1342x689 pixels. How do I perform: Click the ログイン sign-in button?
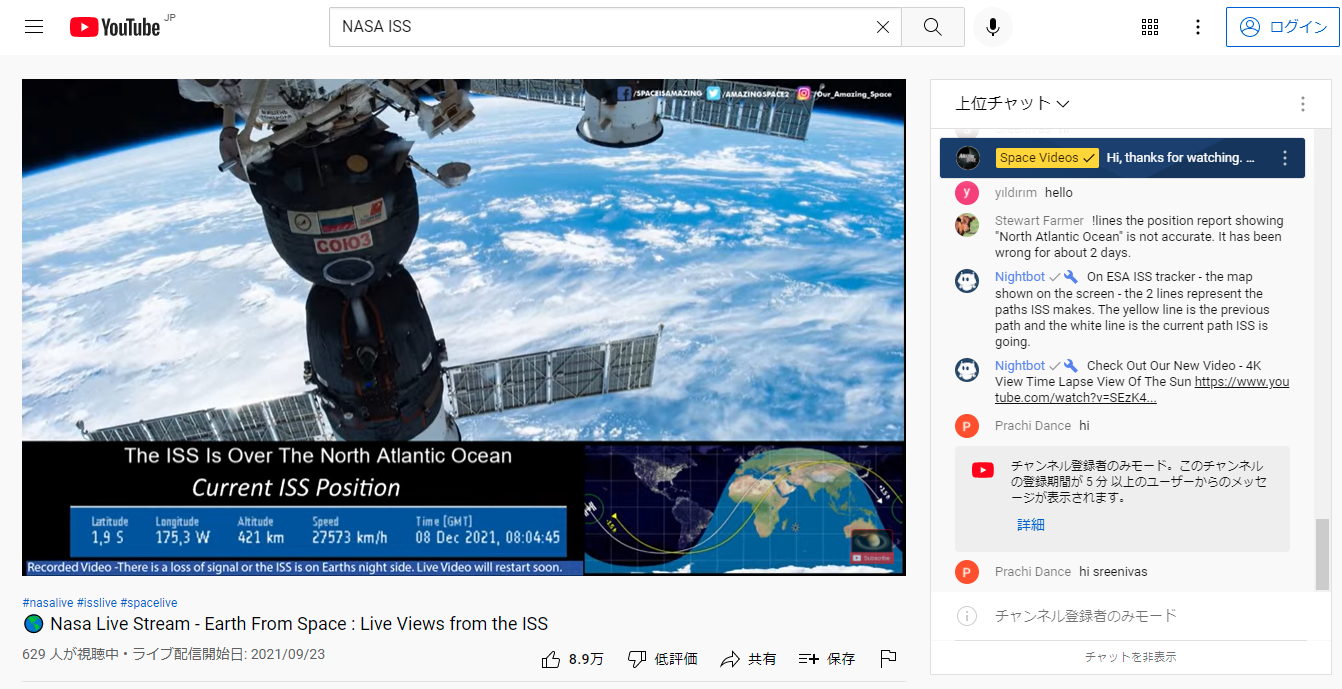[x=1282, y=27]
